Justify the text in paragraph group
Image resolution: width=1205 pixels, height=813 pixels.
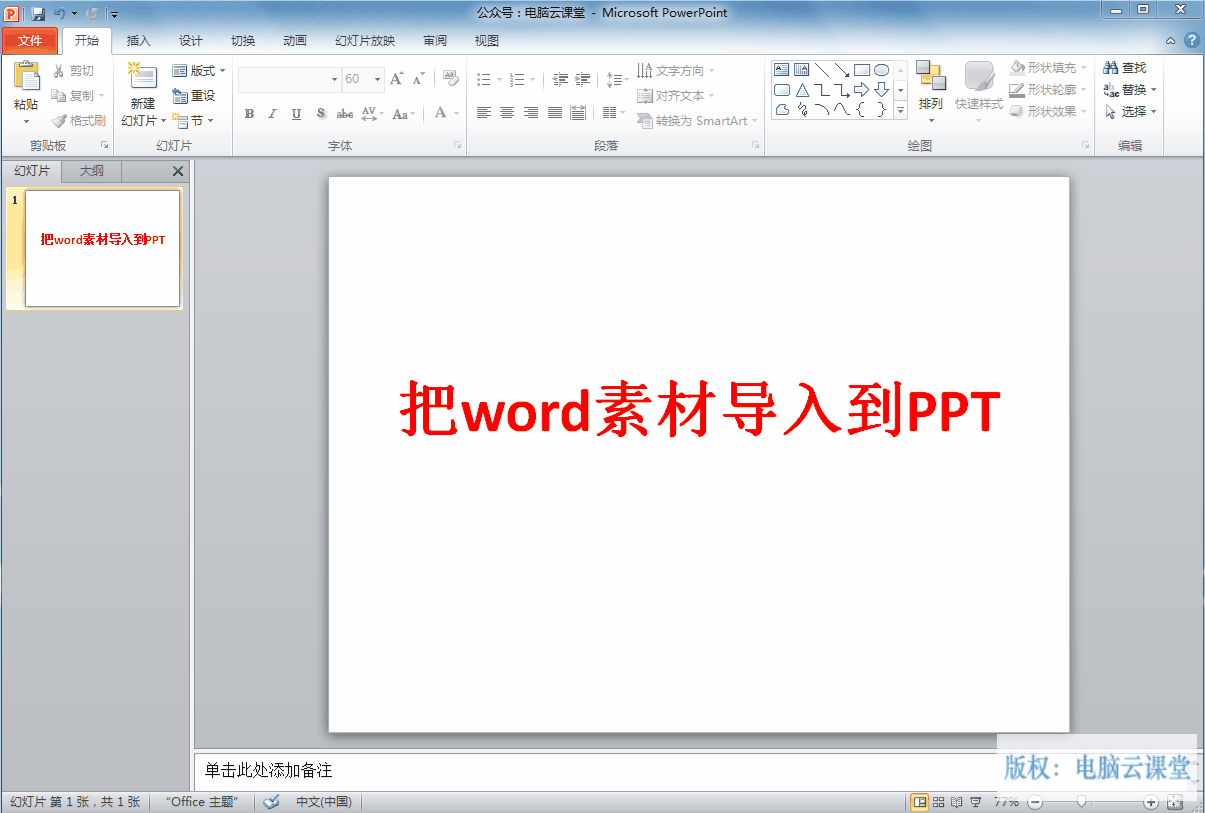(555, 113)
